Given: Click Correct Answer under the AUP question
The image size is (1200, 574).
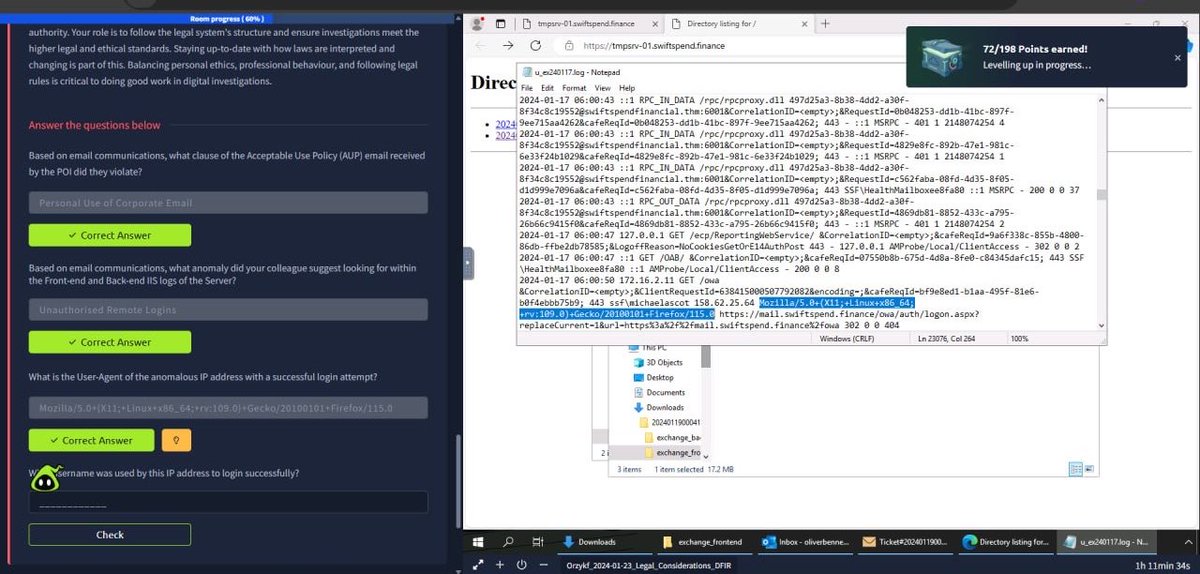Looking at the screenshot, I should point(110,235).
